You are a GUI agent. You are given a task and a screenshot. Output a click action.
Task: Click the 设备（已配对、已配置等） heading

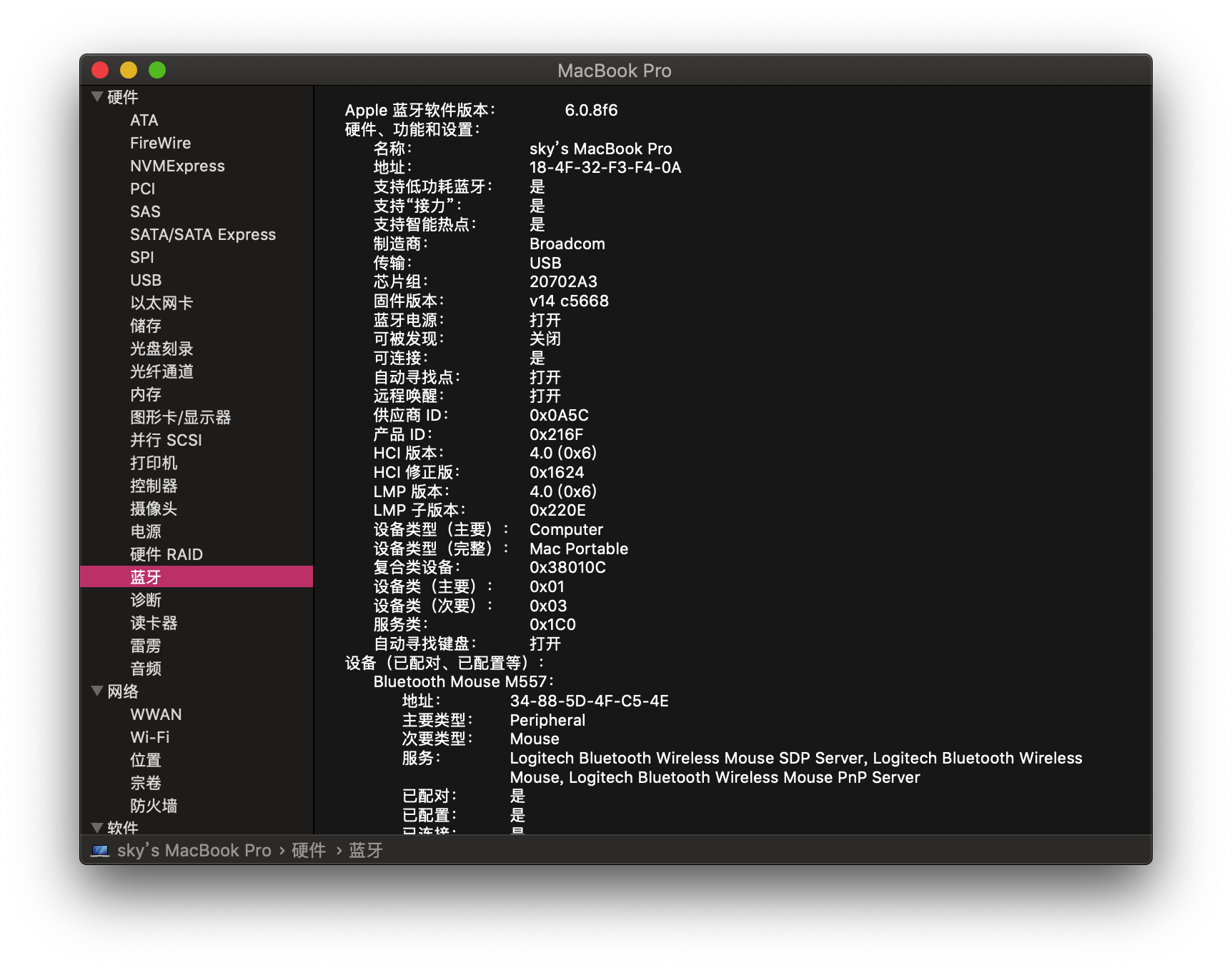click(444, 663)
